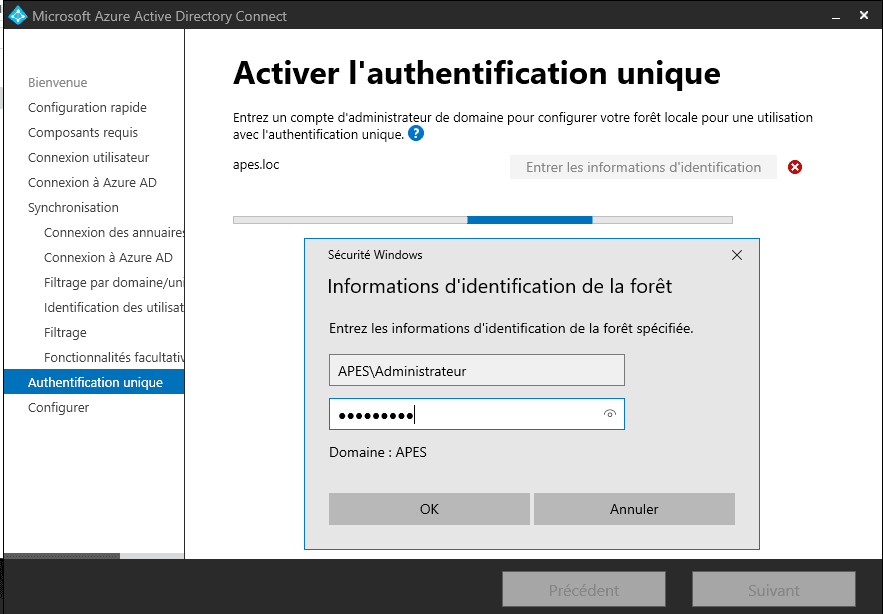Close the Sécurité Windows dialog
Image resolution: width=883 pixels, height=614 pixels.
(x=737, y=255)
